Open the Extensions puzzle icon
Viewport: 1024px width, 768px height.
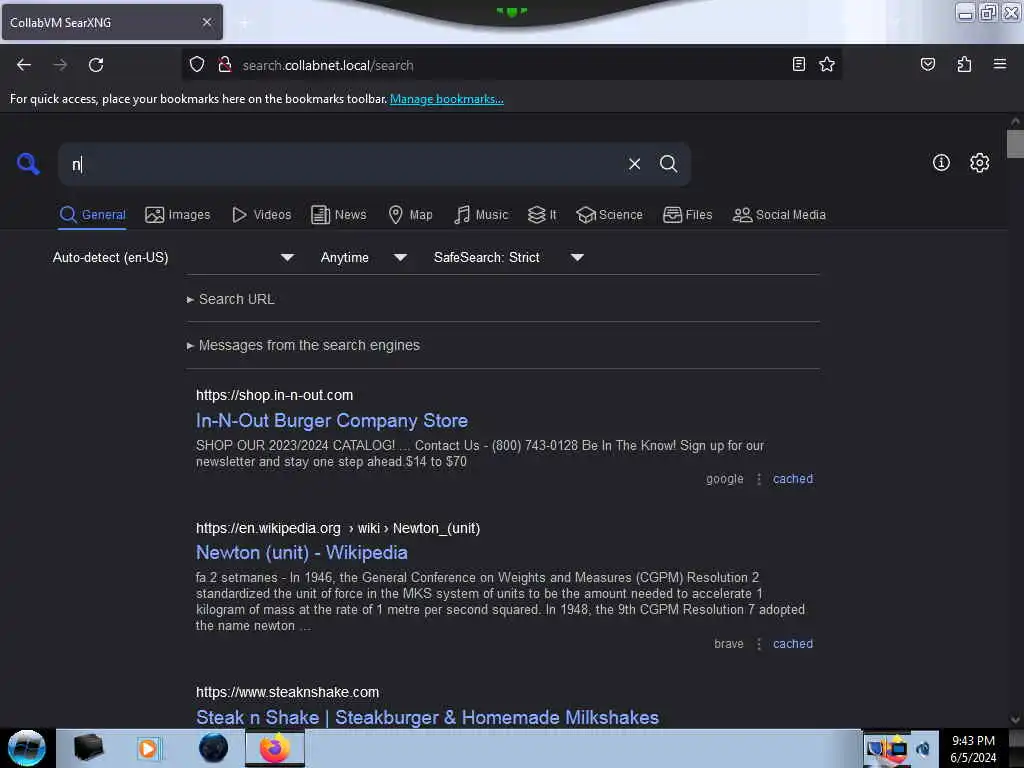(964, 64)
